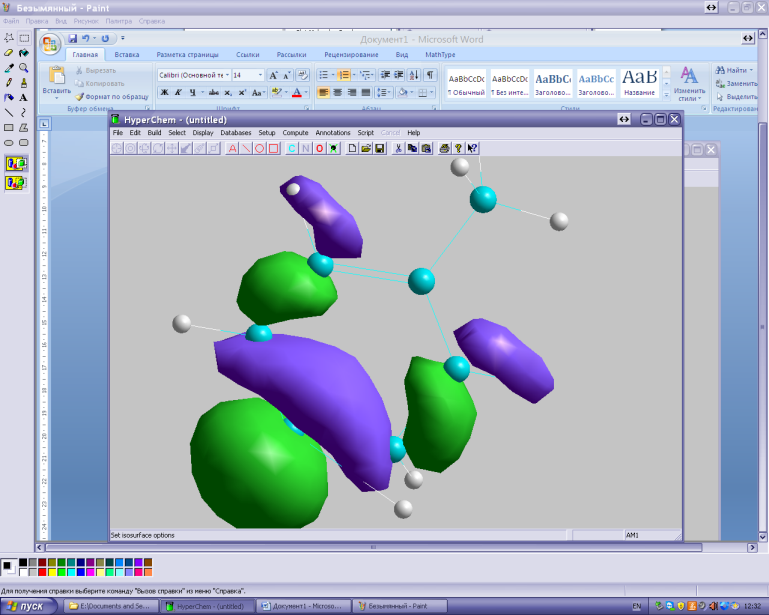Switch to the Вставка ribbon tab
The width and height of the screenshot is (769, 615).
127,55
